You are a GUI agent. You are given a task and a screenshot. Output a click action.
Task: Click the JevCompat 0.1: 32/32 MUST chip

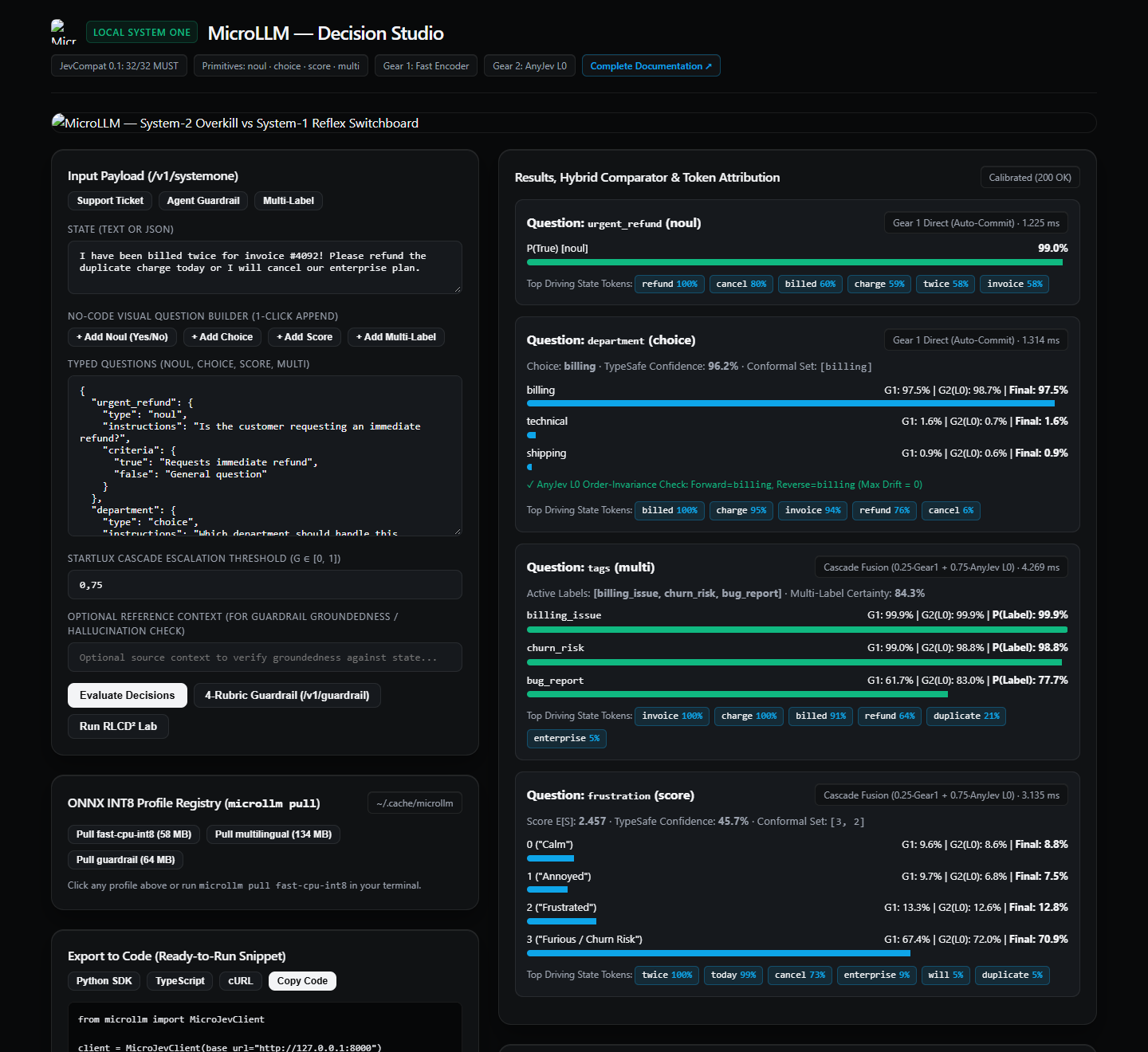(x=119, y=66)
